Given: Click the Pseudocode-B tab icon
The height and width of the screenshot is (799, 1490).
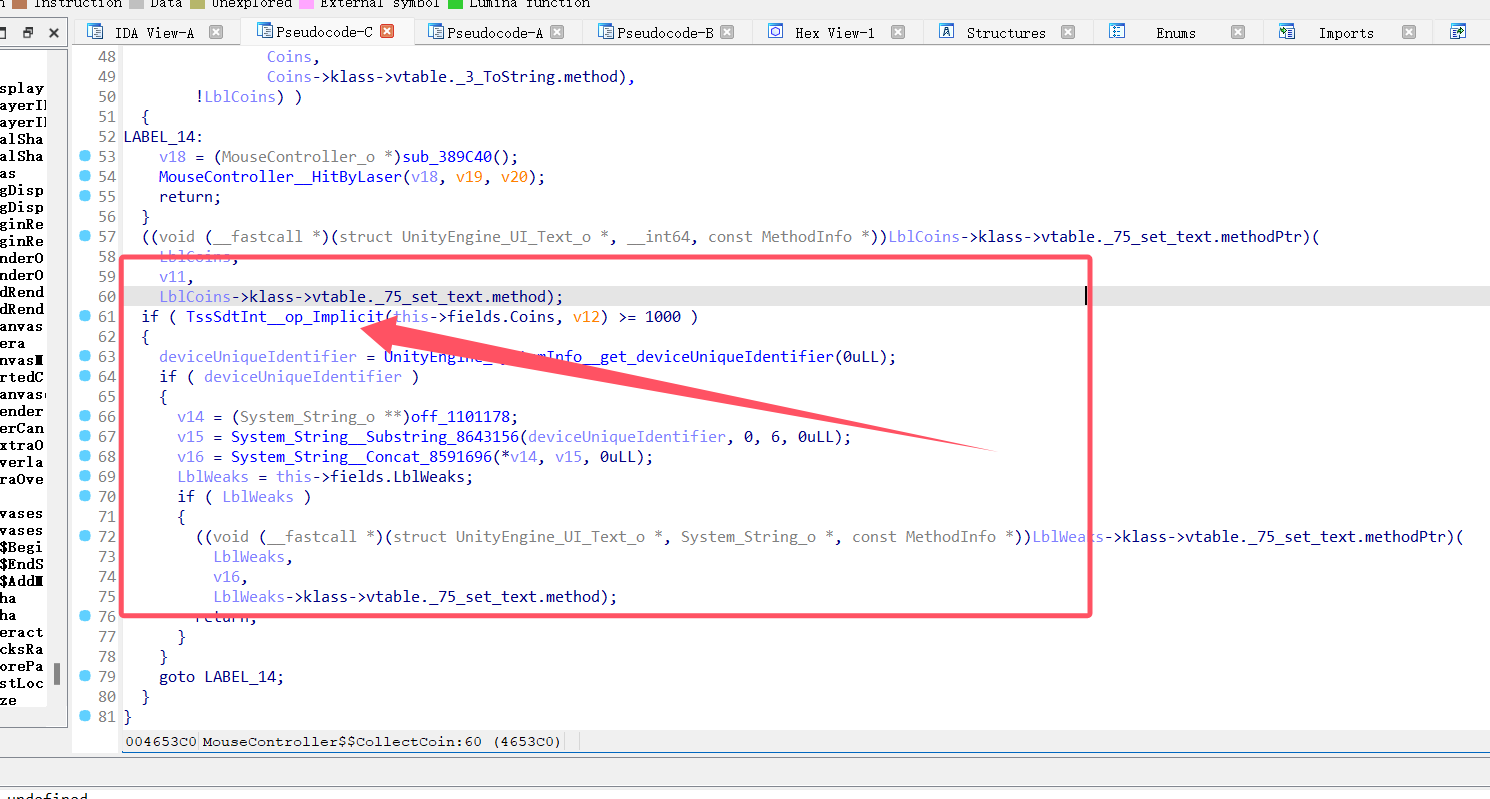Looking at the screenshot, I should (x=605, y=32).
